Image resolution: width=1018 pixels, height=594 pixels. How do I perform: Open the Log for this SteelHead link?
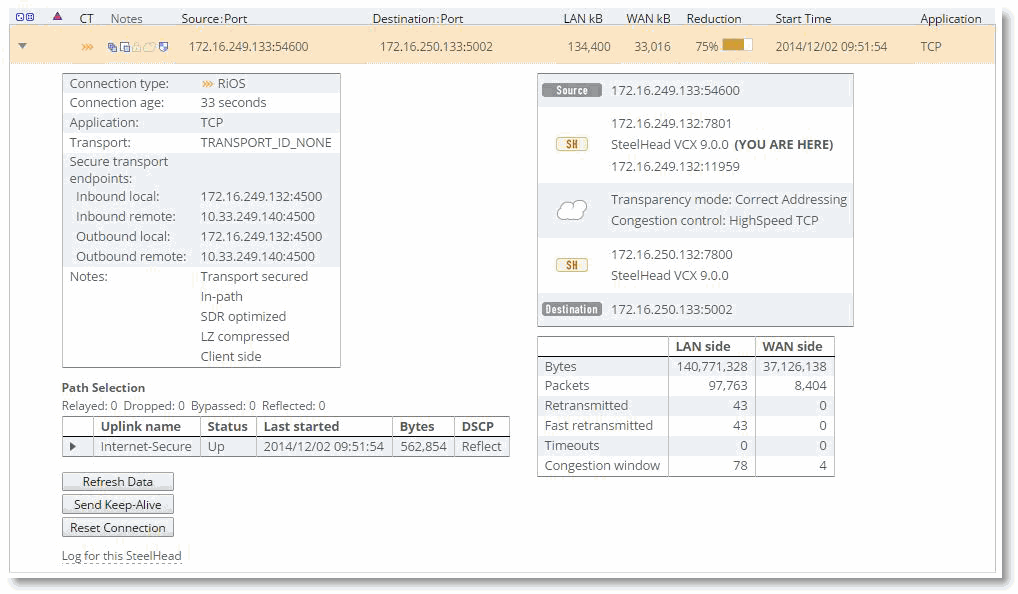point(122,556)
